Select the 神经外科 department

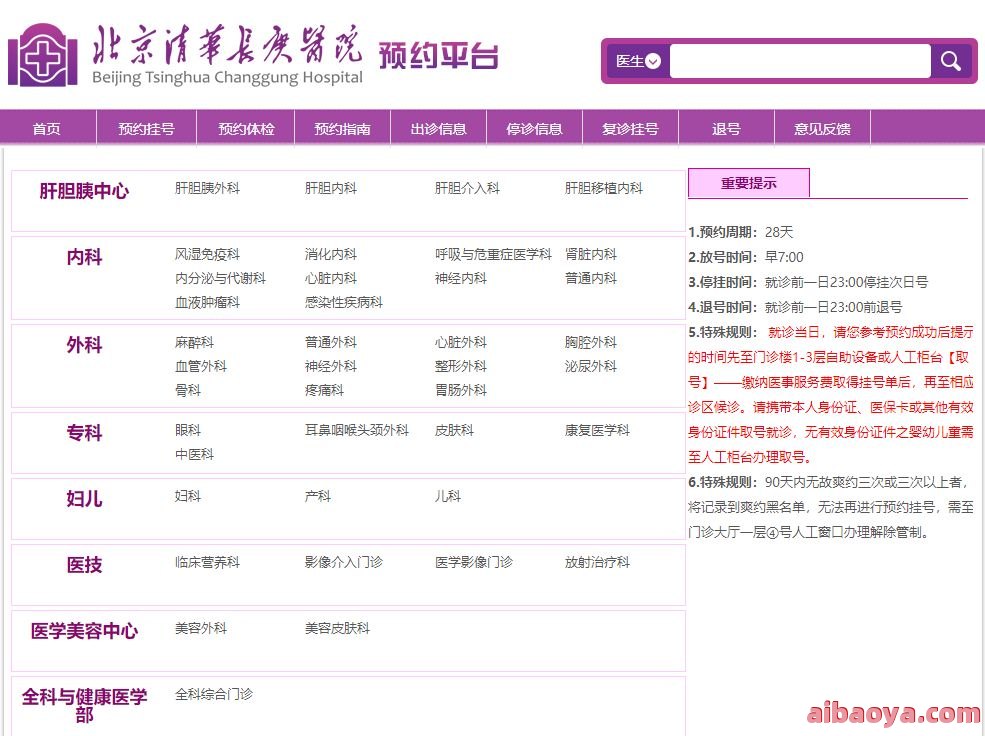[x=330, y=366]
